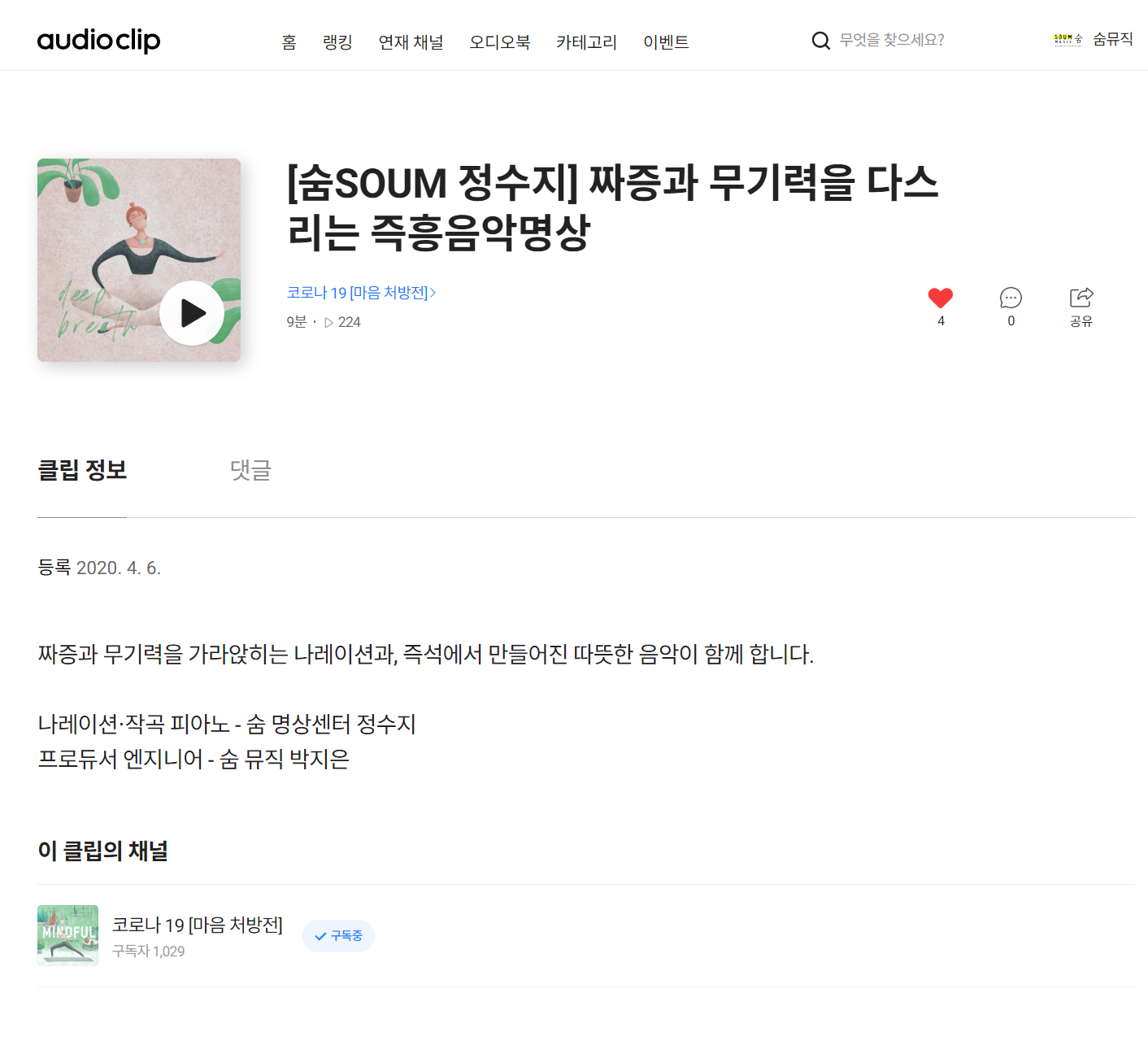Click the 숨뮤직 profile avatar icon
Viewport: 1148px width, 1045px height.
point(1068,39)
